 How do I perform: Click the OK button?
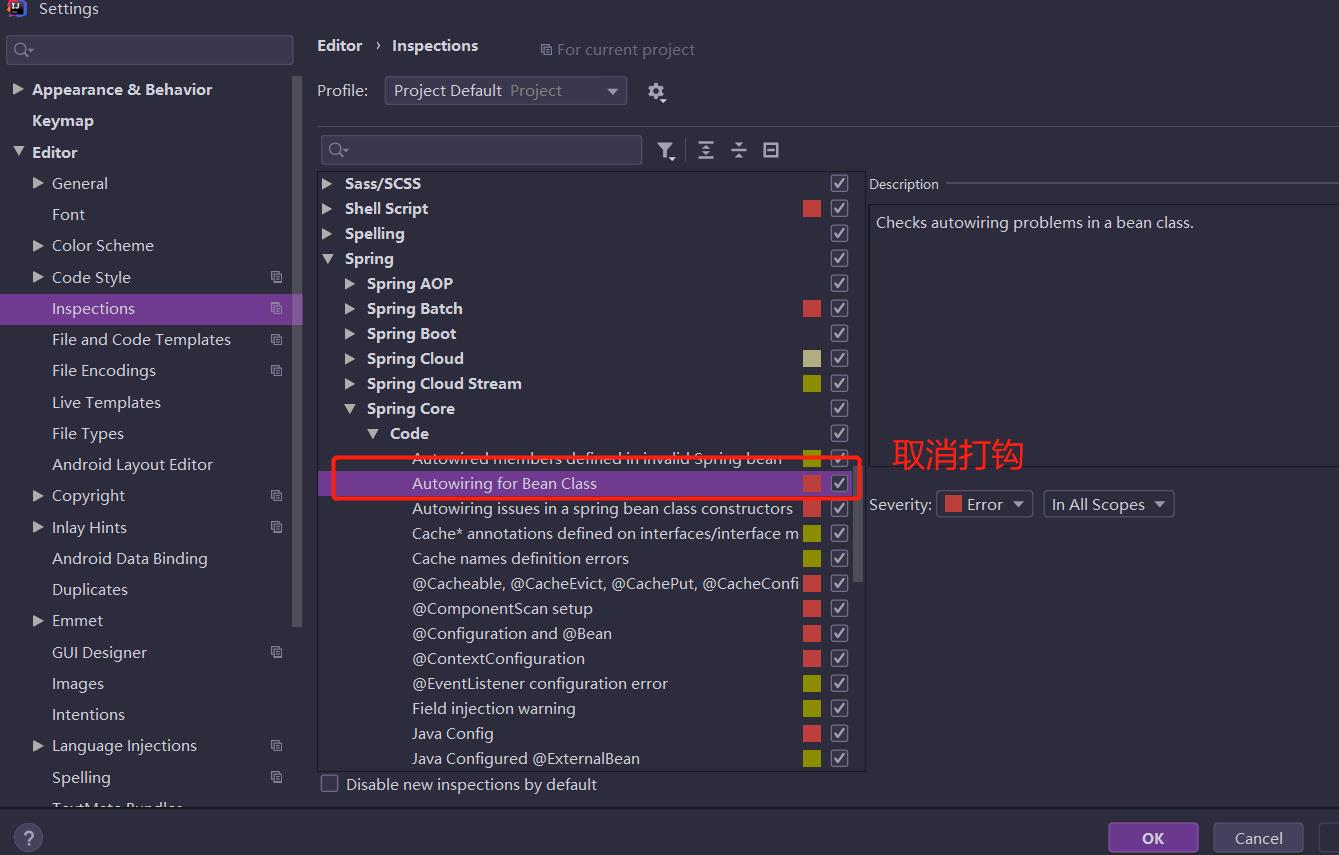click(1153, 838)
